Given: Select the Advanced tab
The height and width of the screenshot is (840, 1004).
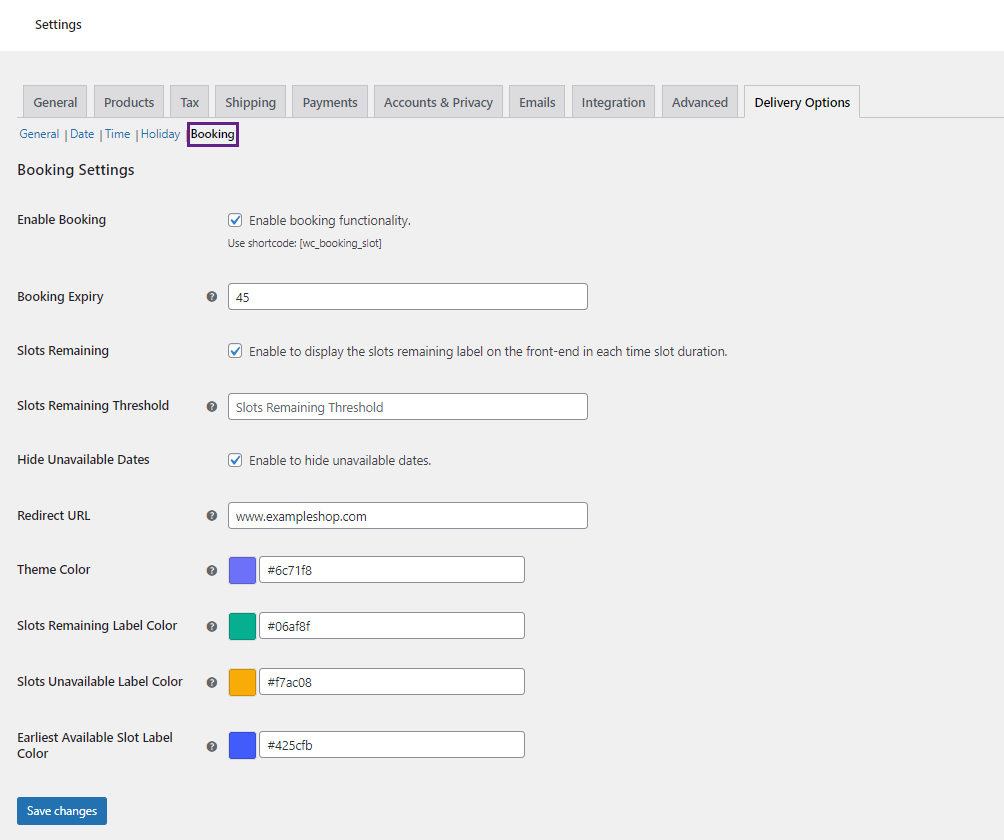Looking at the screenshot, I should coord(699,102).
